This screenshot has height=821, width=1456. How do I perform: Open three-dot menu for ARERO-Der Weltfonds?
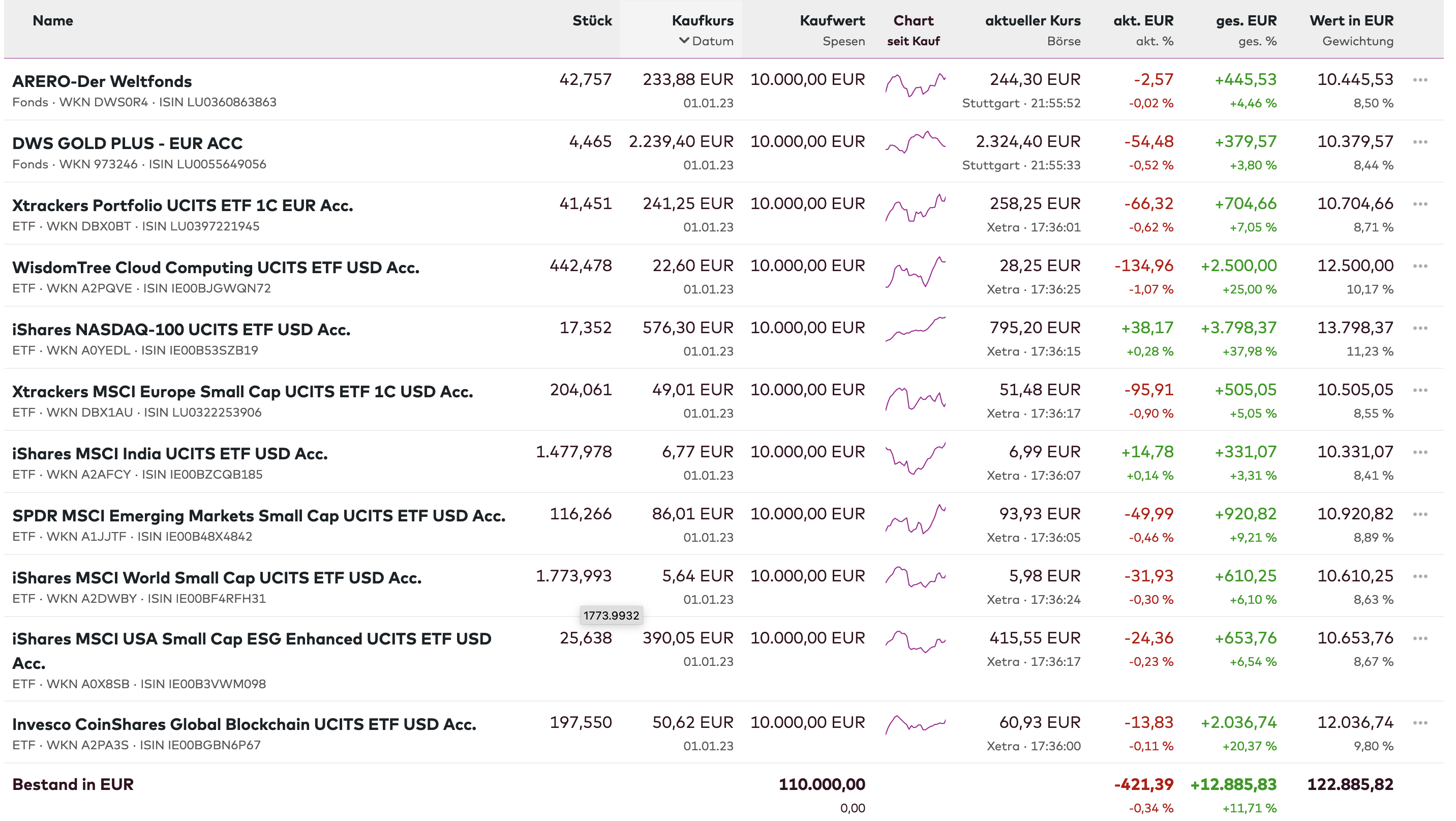1420,80
